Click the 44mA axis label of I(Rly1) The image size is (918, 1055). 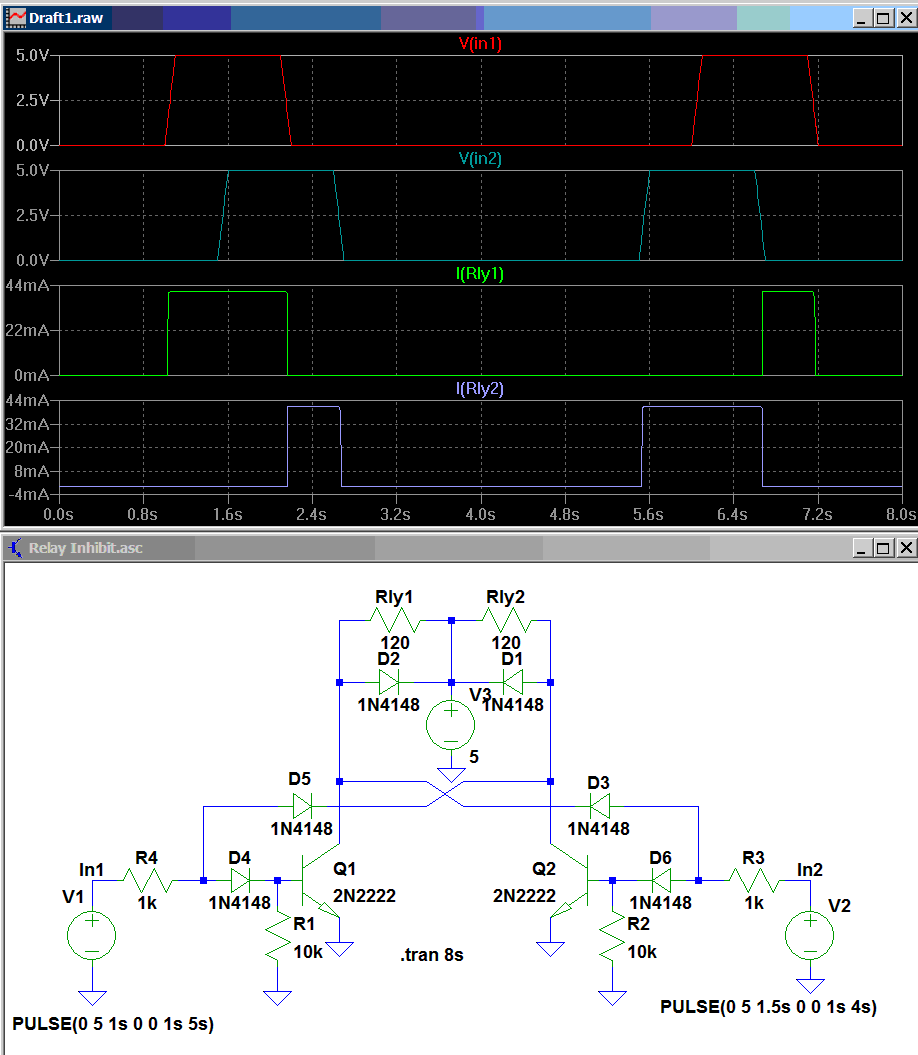(x=28, y=286)
